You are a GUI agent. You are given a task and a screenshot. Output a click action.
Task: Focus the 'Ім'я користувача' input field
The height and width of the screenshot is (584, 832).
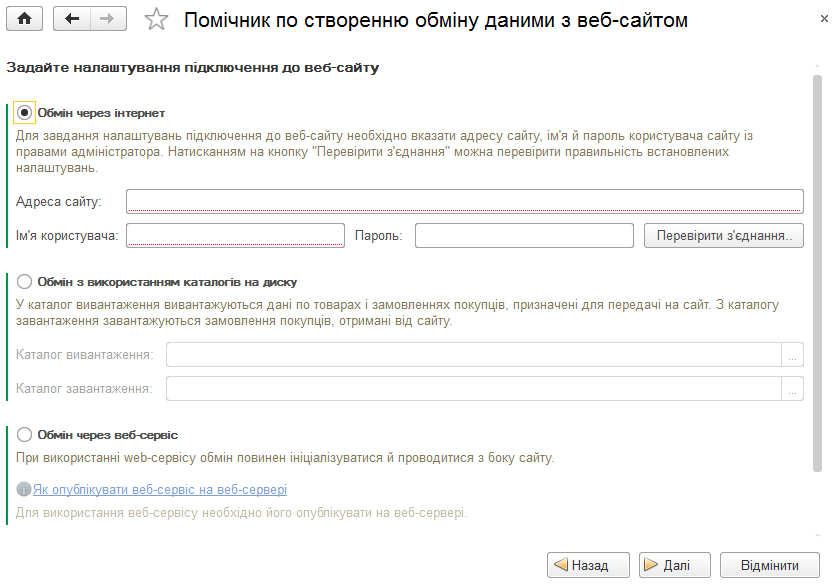pos(236,236)
